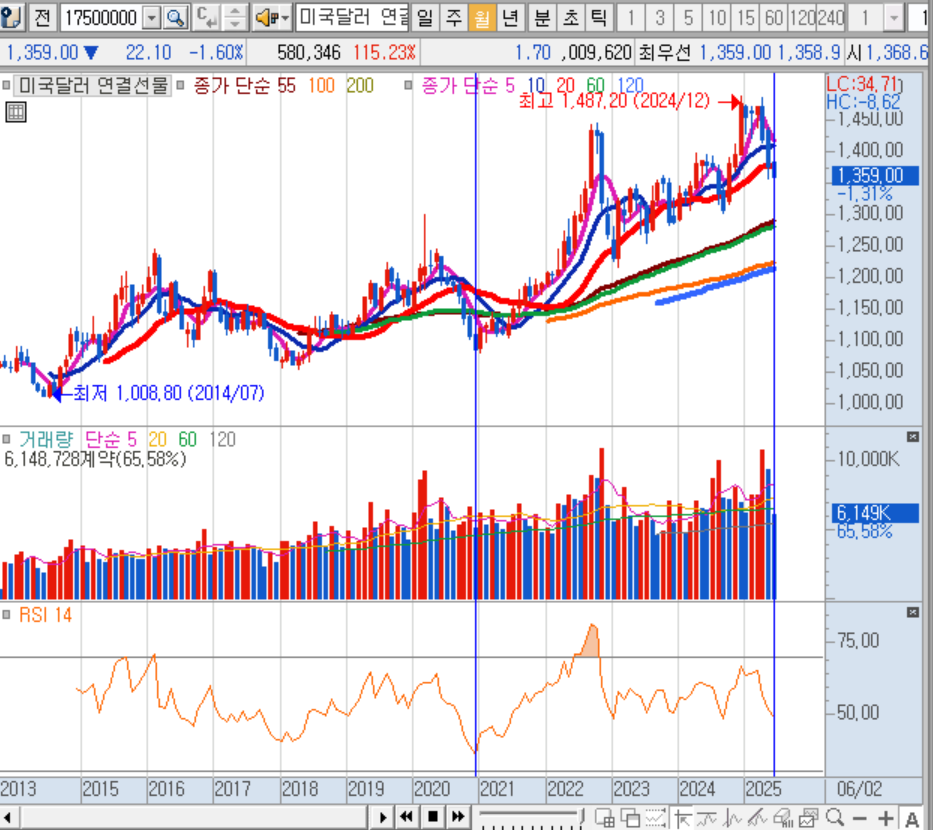Click the speaker sound alert icon

tap(264, 17)
